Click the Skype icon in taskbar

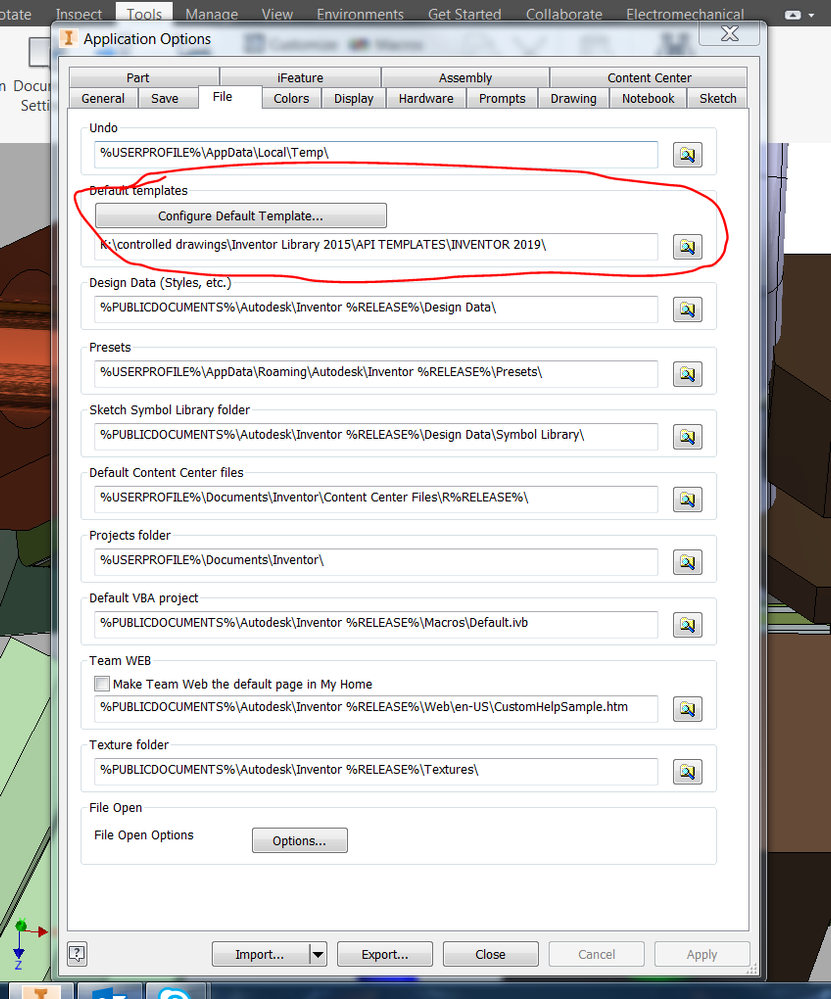[x=175, y=992]
